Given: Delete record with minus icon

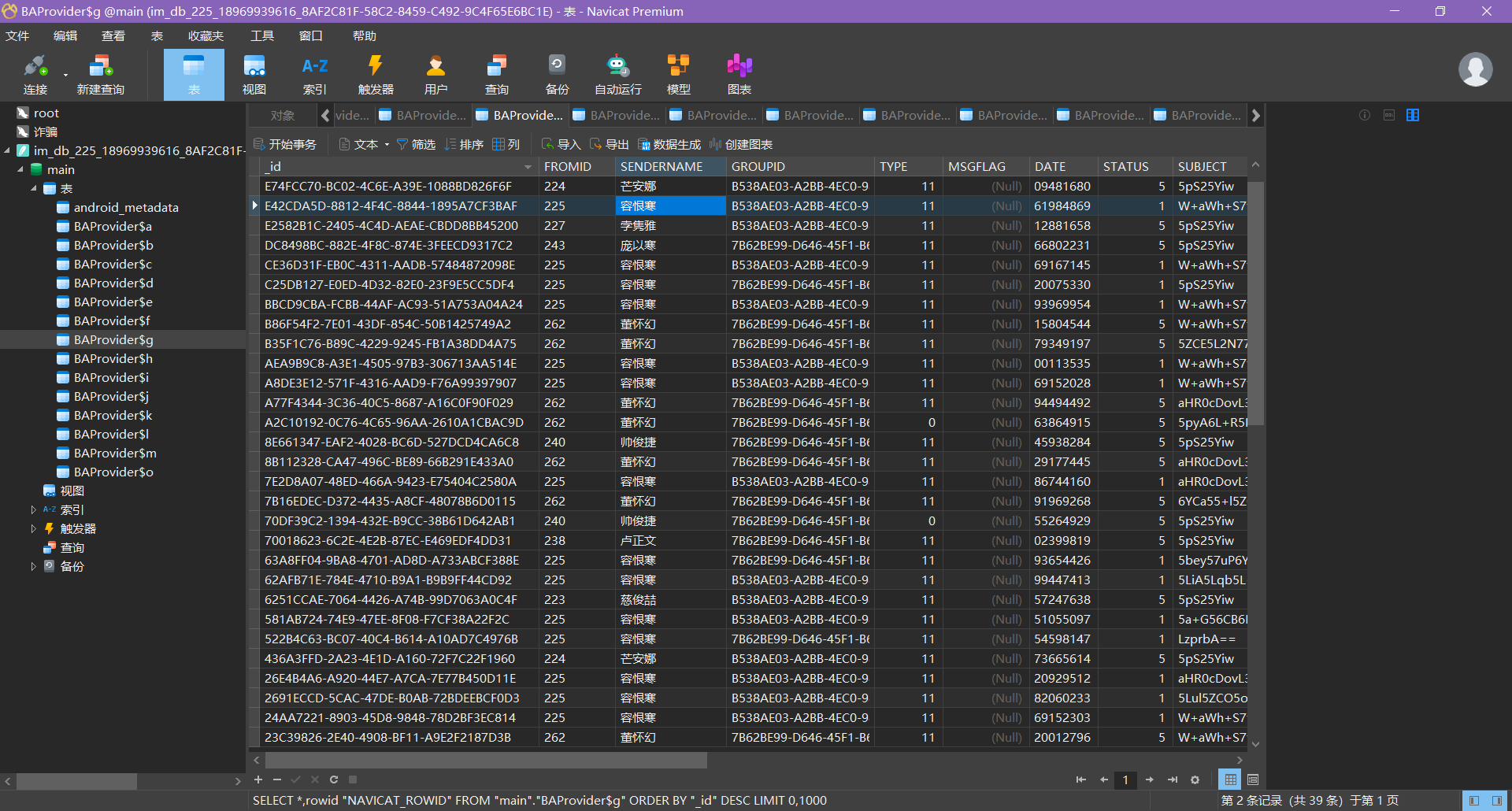Looking at the screenshot, I should tap(277, 780).
